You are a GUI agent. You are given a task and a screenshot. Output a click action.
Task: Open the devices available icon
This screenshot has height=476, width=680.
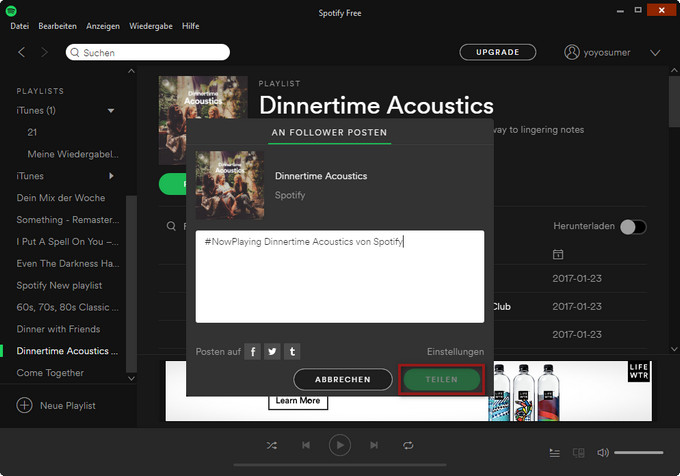pos(579,453)
